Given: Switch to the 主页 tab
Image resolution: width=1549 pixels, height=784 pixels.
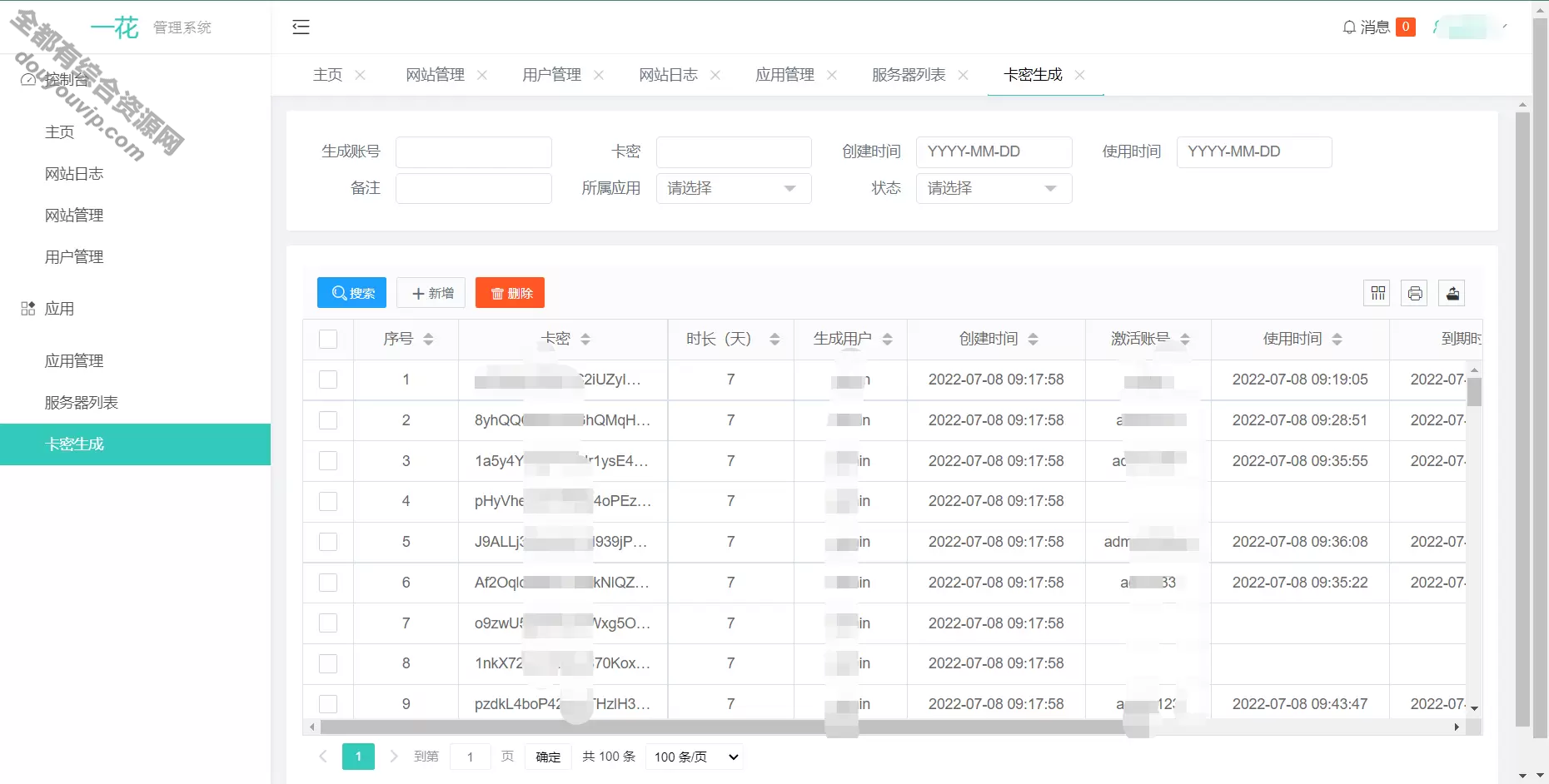Looking at the screenshot, I should pos(327,75).
